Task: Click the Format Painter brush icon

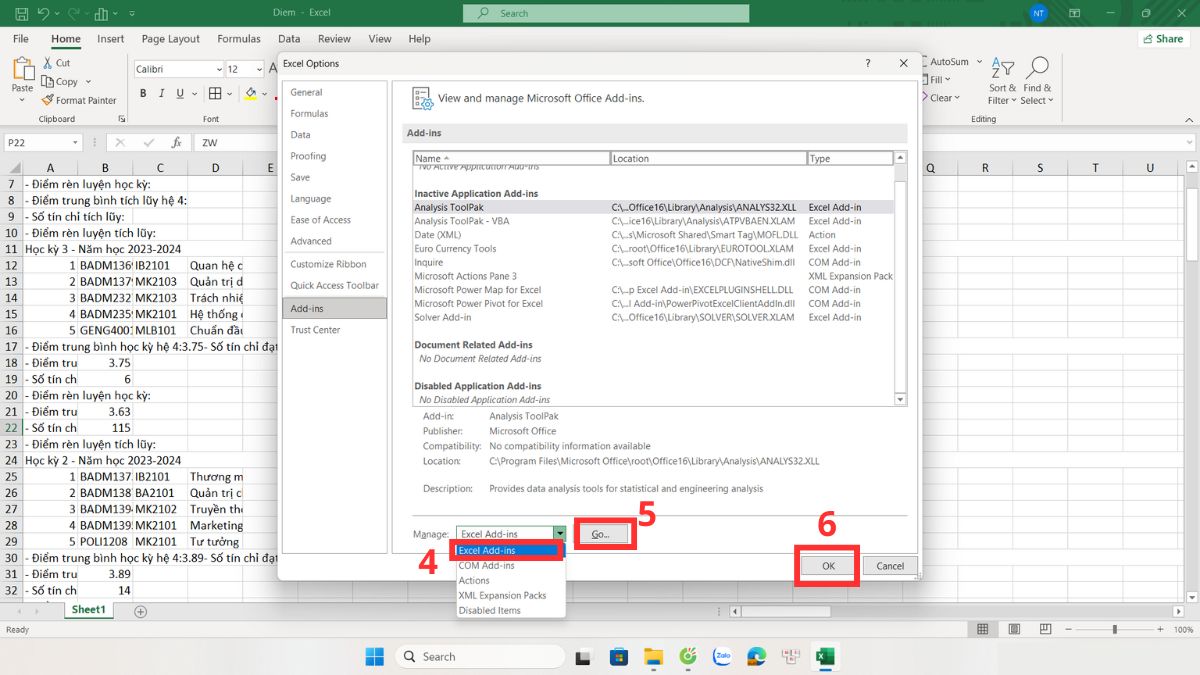Action: click(x=48, y=100)
